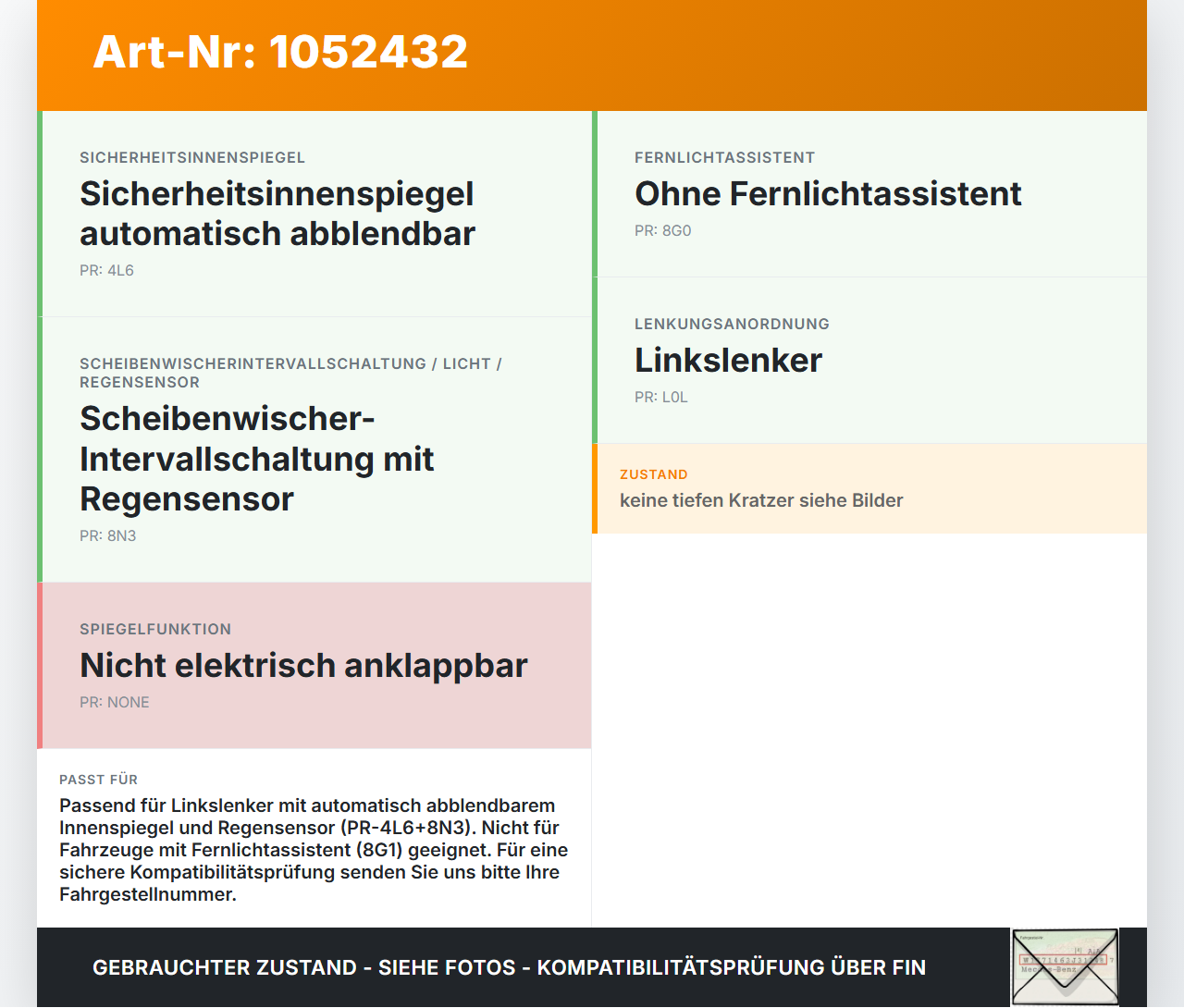This screenshot has width=1184, height=1008.
Task: Click the SPIEGELFUNKTION label
Action: click(155, 630)
